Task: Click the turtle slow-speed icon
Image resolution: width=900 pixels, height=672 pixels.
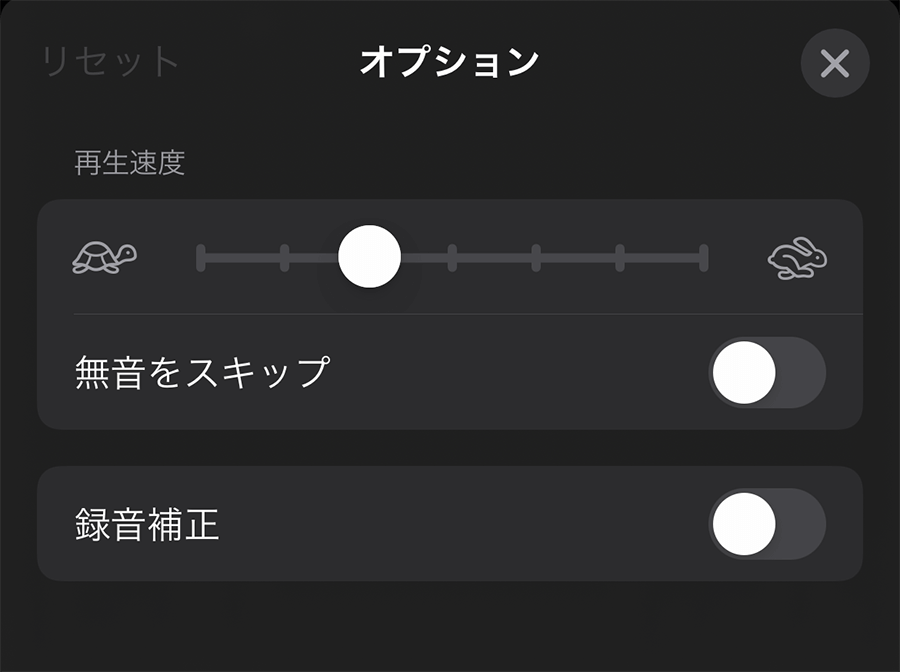Action: [x=104, y=258]
